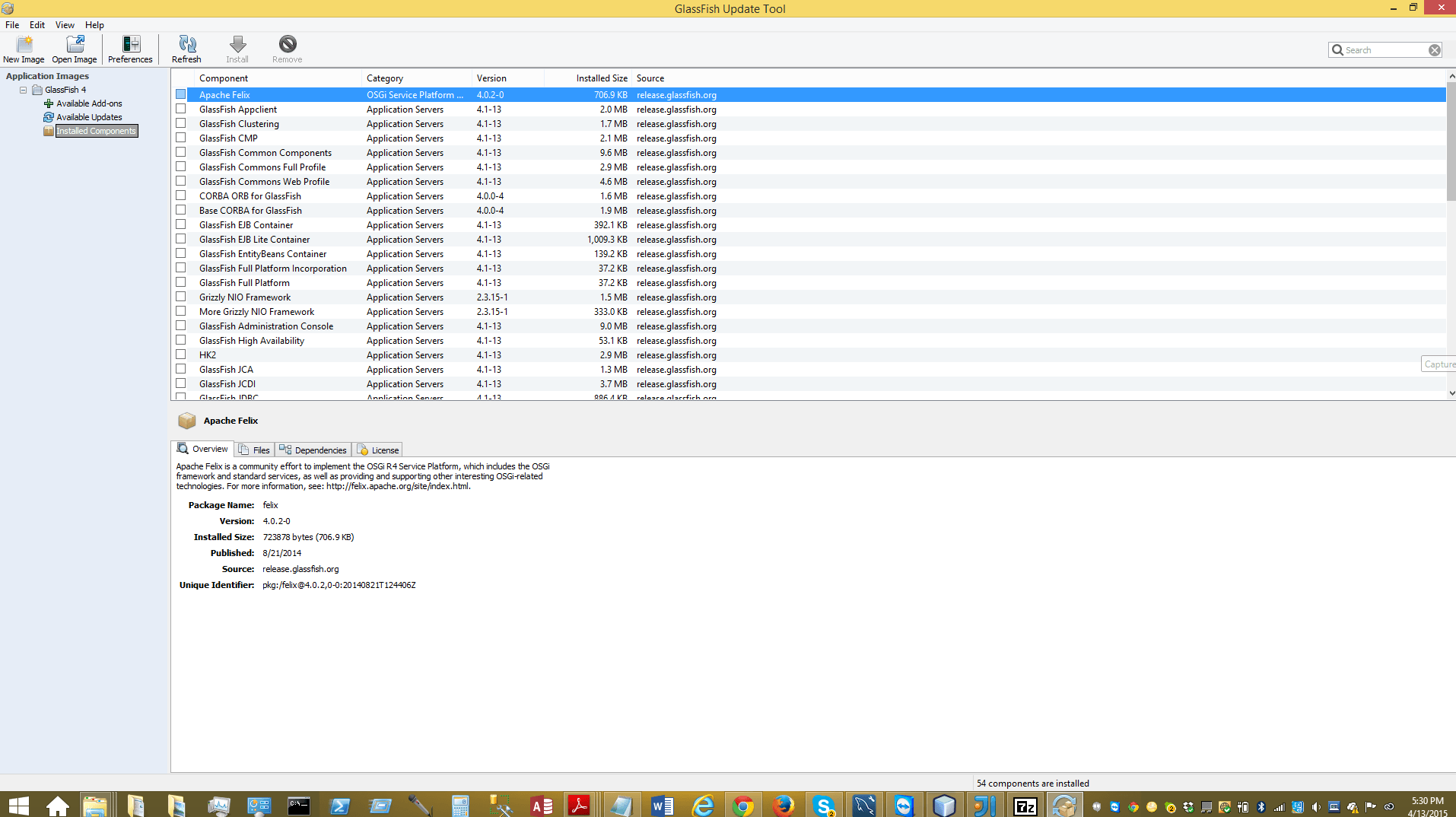This screenshot has height=817, width=1456.
Task: Select the GlassFish Administration Console row
Action: tap(808, 326)
